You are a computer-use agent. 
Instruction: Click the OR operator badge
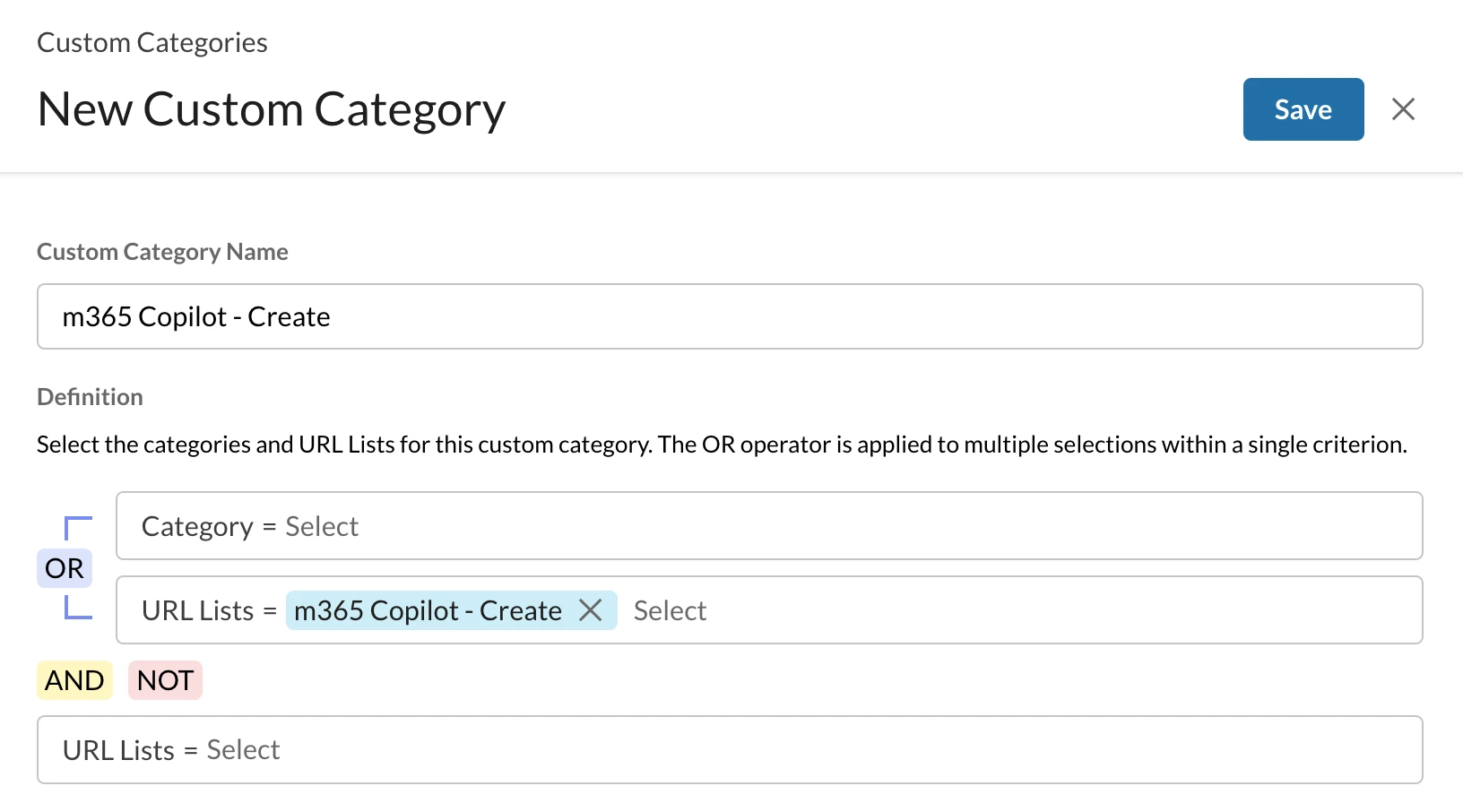click(65, 568)
